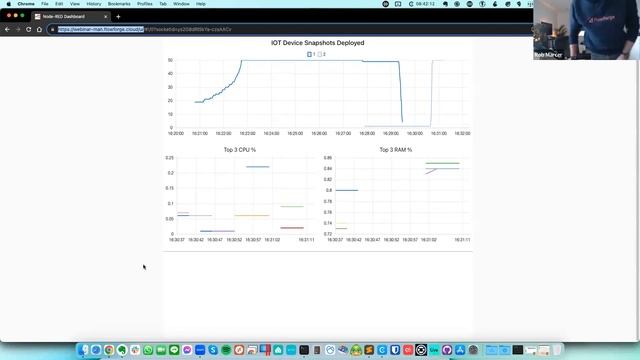
Task: Open Trash in the Dock
Action: click(557, 350)
